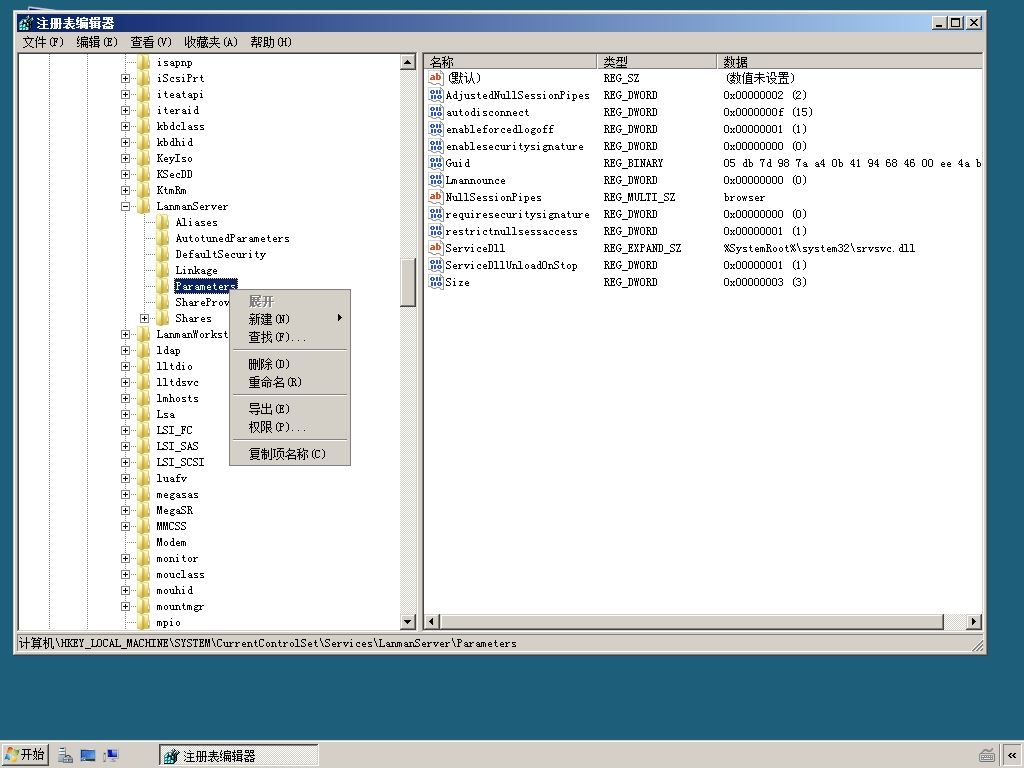
Task: Click the 开始 Start button
Action: [25, 755]
